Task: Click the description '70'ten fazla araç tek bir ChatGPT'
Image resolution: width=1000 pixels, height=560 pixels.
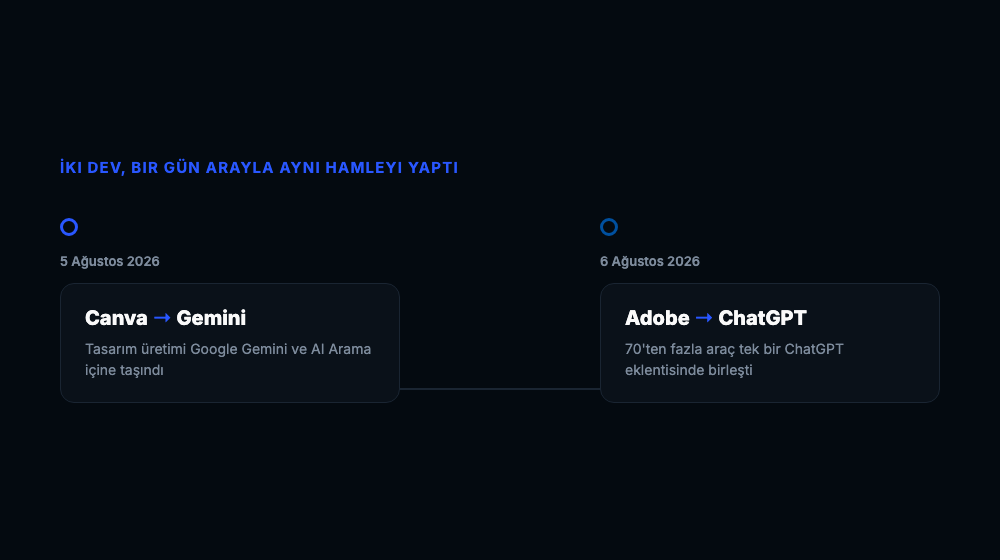Action: coord(734,359)
